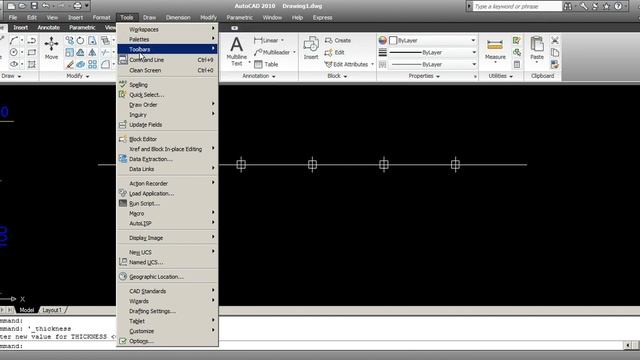Image resolution: width=640 pixels, height=360 pixels.
Task: Click the Edit block button
Action: coord(335,52)
